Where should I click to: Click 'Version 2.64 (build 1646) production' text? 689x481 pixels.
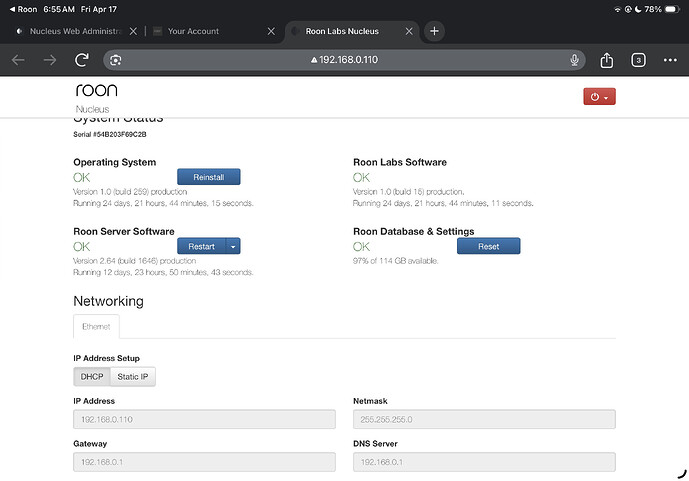click(134, 260)
